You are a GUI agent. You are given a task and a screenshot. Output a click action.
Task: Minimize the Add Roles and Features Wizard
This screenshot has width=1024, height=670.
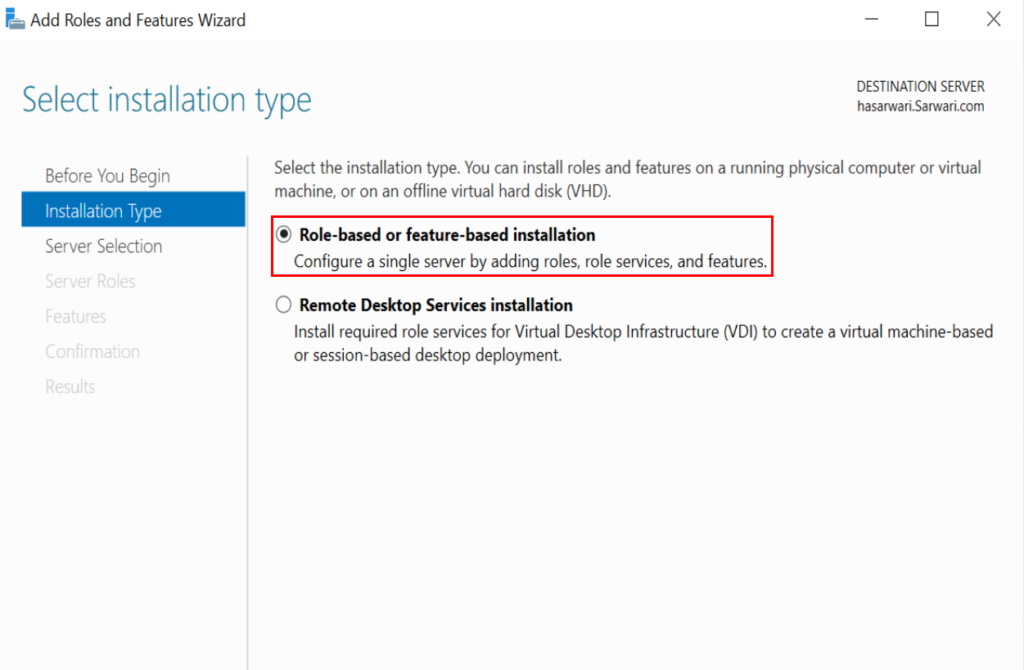pos(871,18)
